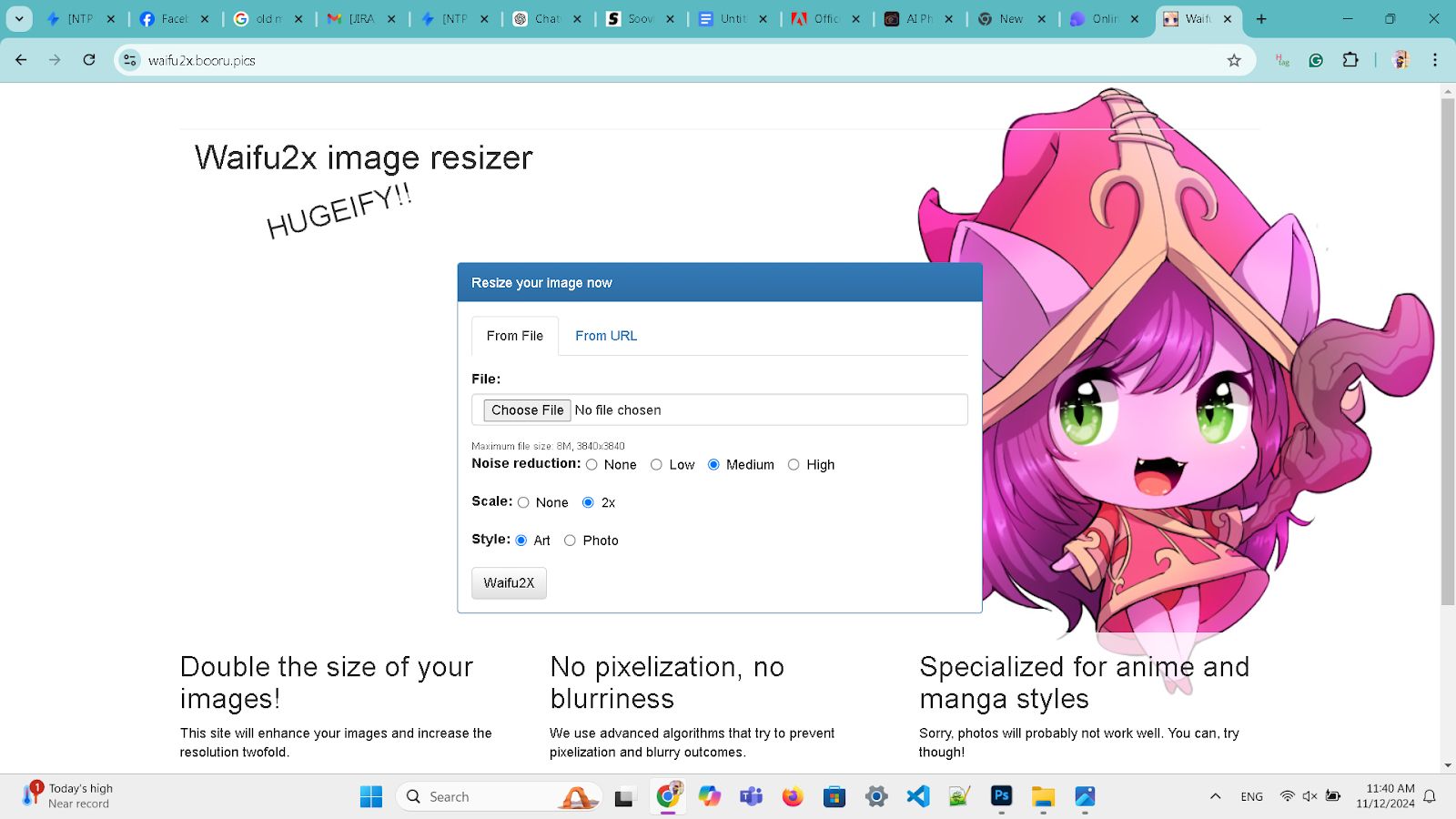Open the clock showing 11:40 AM
The image size is (1456, 819).
[1385, 796]
